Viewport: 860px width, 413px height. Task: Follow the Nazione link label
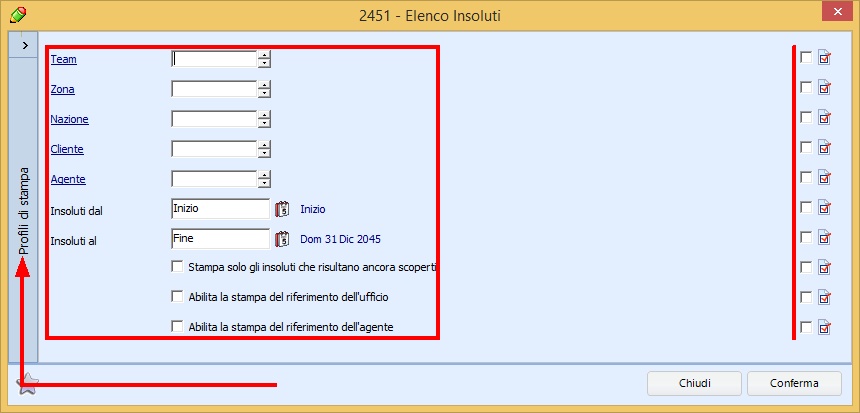[69, 119]
